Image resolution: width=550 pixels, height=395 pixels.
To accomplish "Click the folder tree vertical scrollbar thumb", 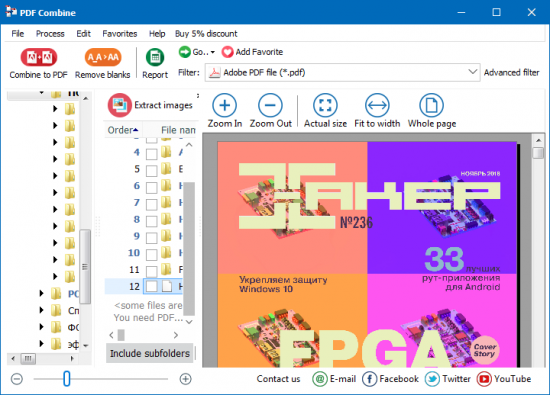I will [x=85, y=267].
